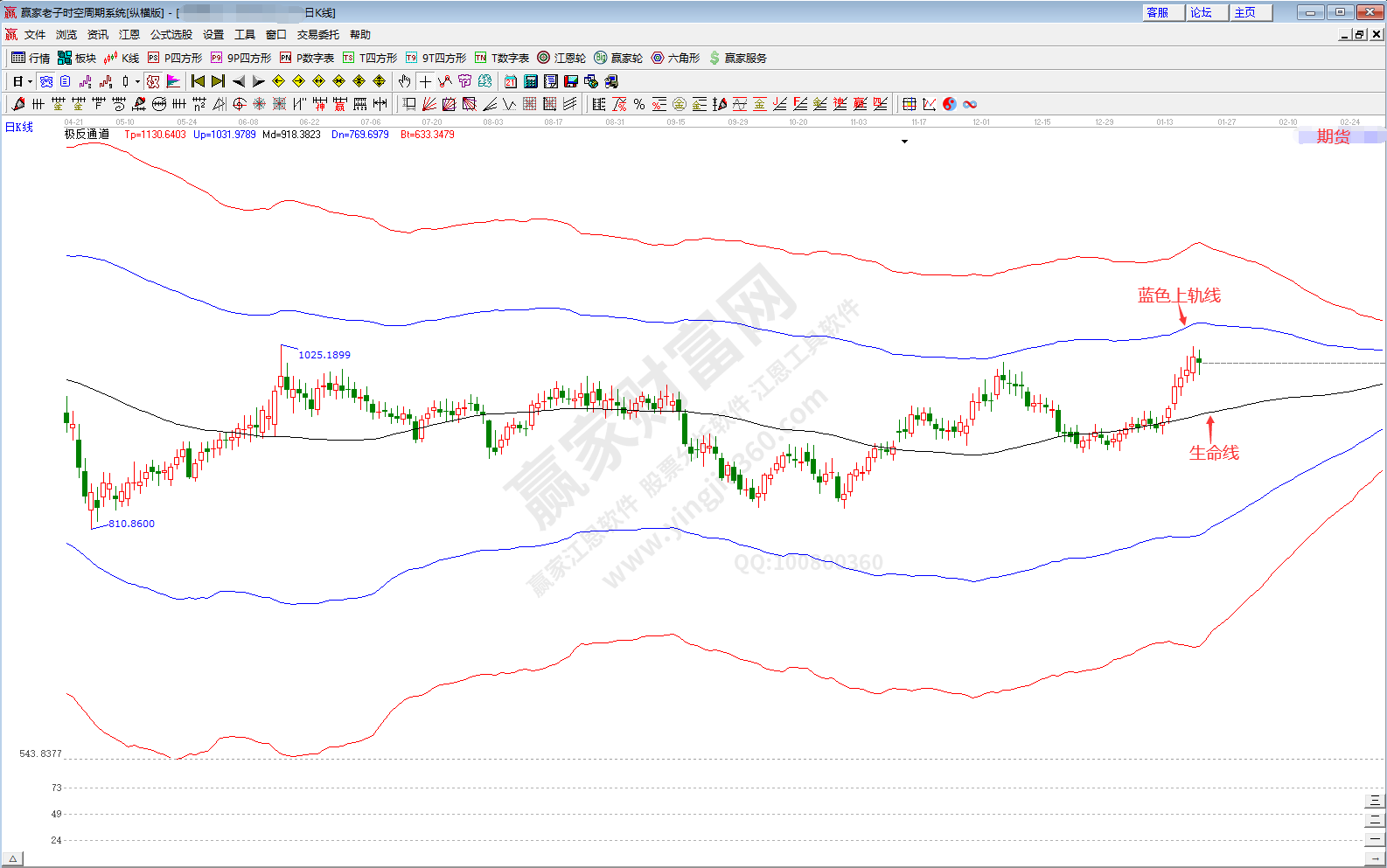Click the 六角形 hexagon chart icon
Image resolution: width=1387 pixels, height=868 pixels.
[x=675, y=58]
